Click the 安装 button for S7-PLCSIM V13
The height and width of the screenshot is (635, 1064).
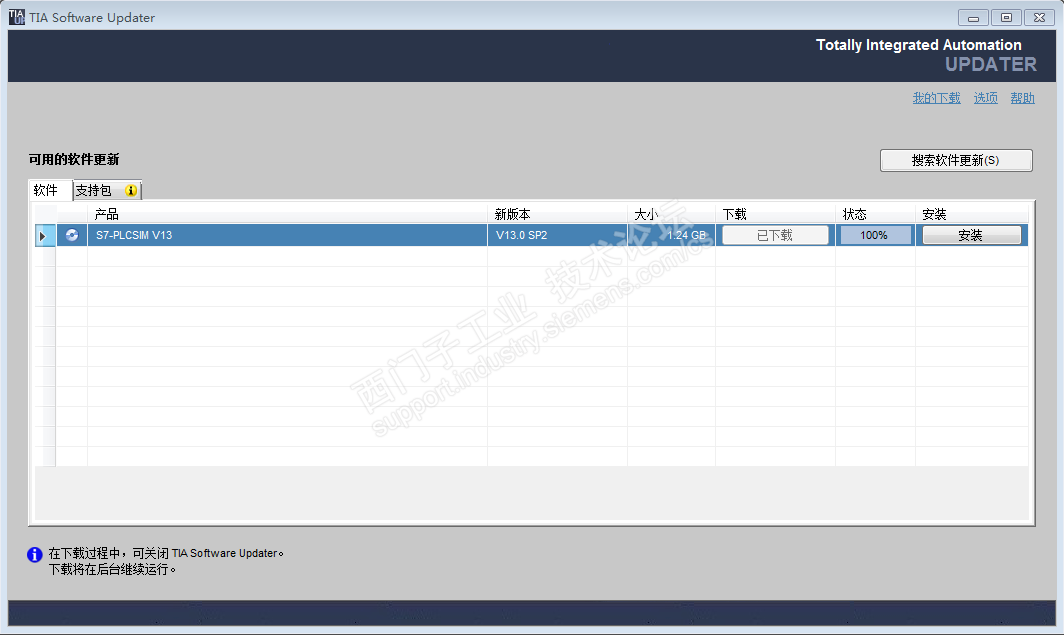click(971, 235)
